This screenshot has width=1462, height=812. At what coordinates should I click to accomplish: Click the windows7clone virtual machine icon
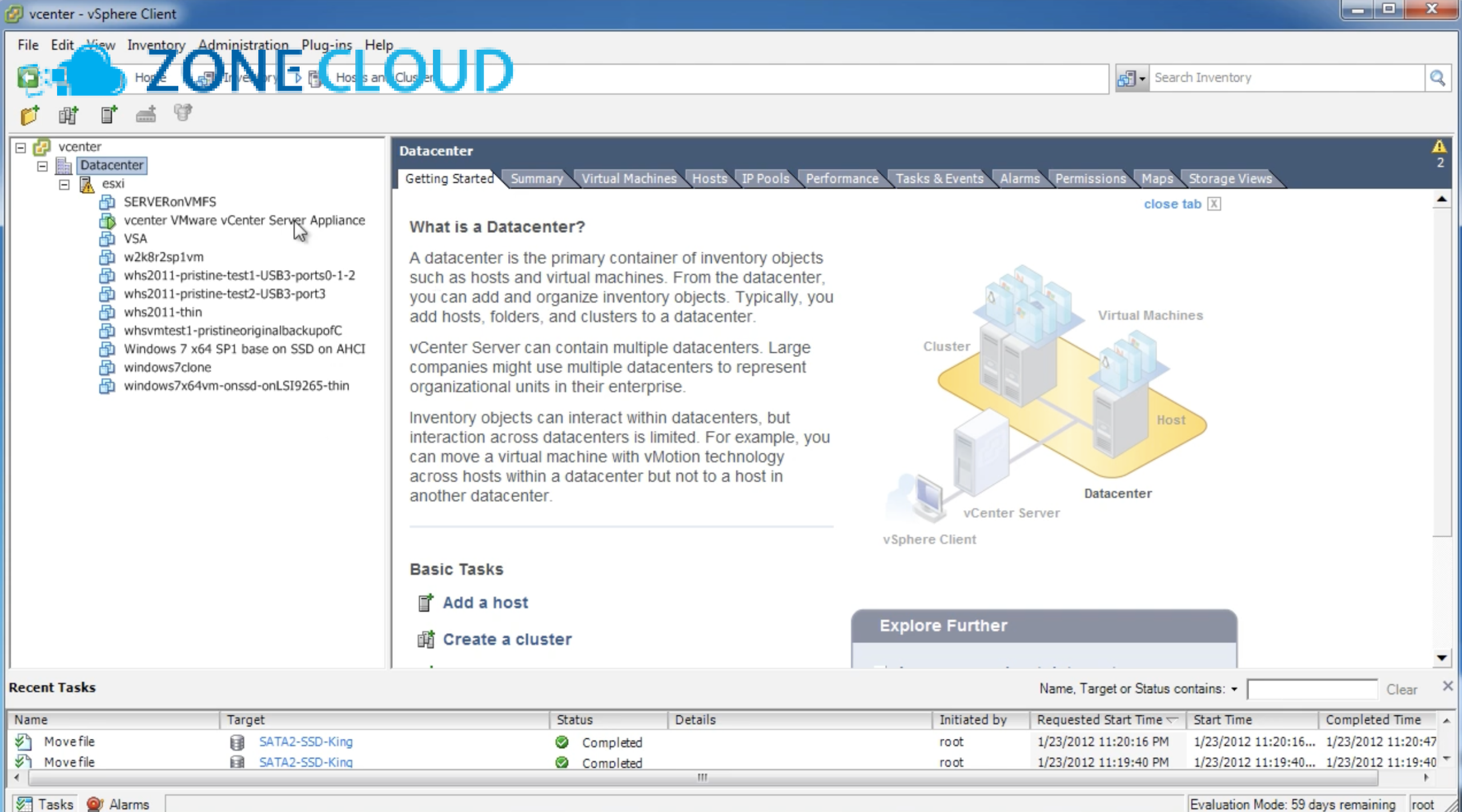(x=107, y=367)
